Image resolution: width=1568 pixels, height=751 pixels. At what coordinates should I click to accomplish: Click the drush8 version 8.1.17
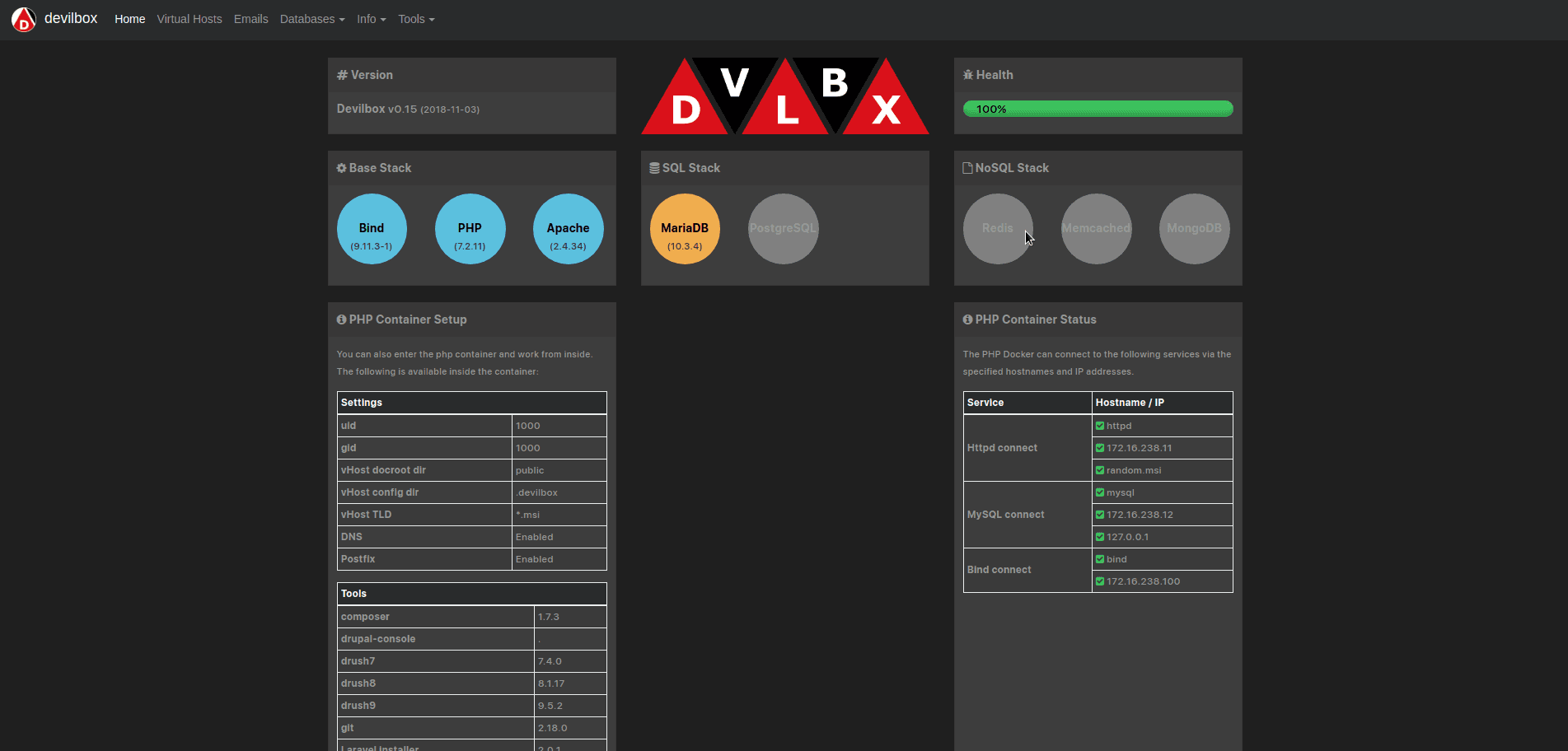tap(551, 683)
